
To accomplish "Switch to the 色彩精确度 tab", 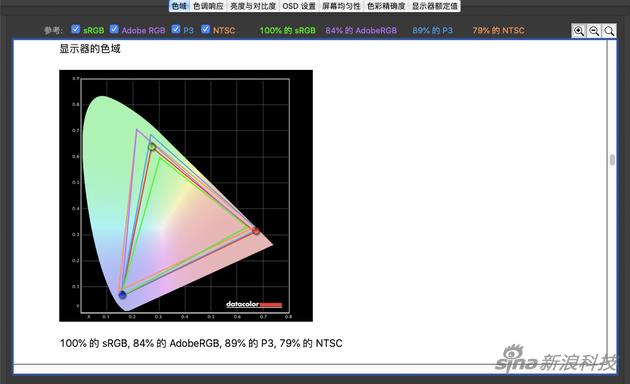I will 386,6.
